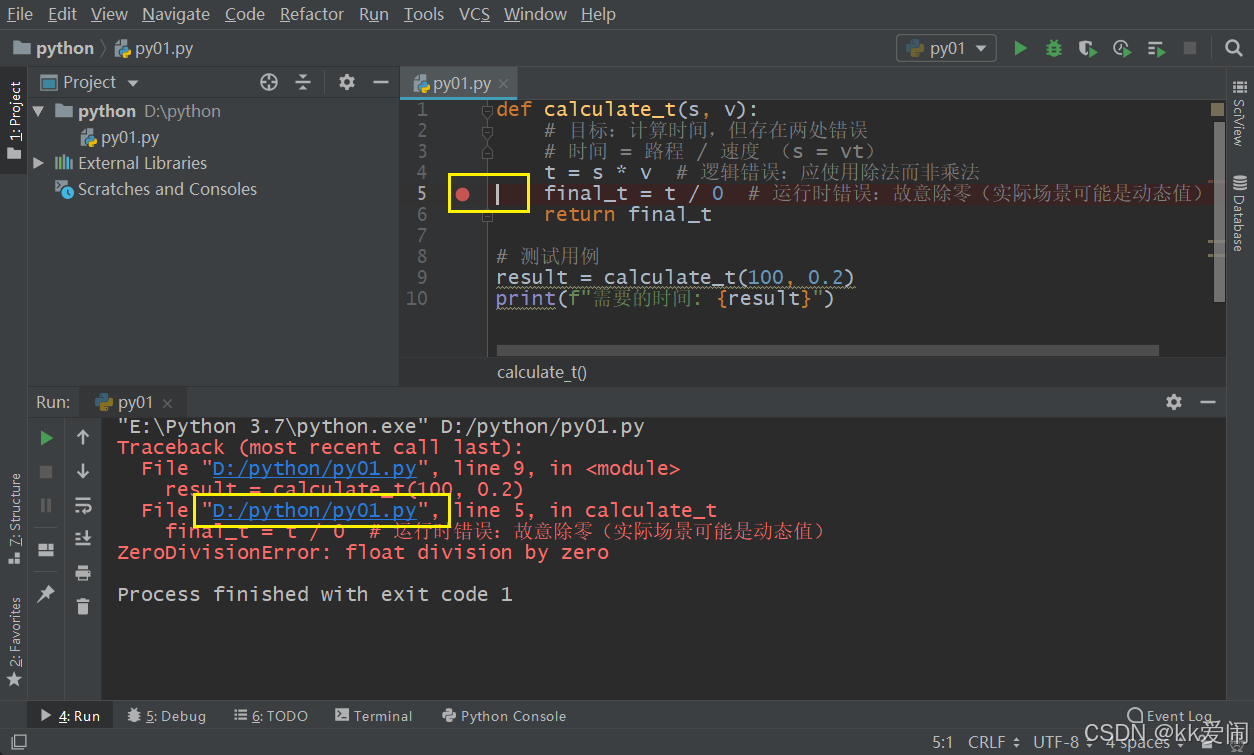Screen dimensions: 1254x755
Task: Expand External Libraries in the Project tree
Action: 38,162
